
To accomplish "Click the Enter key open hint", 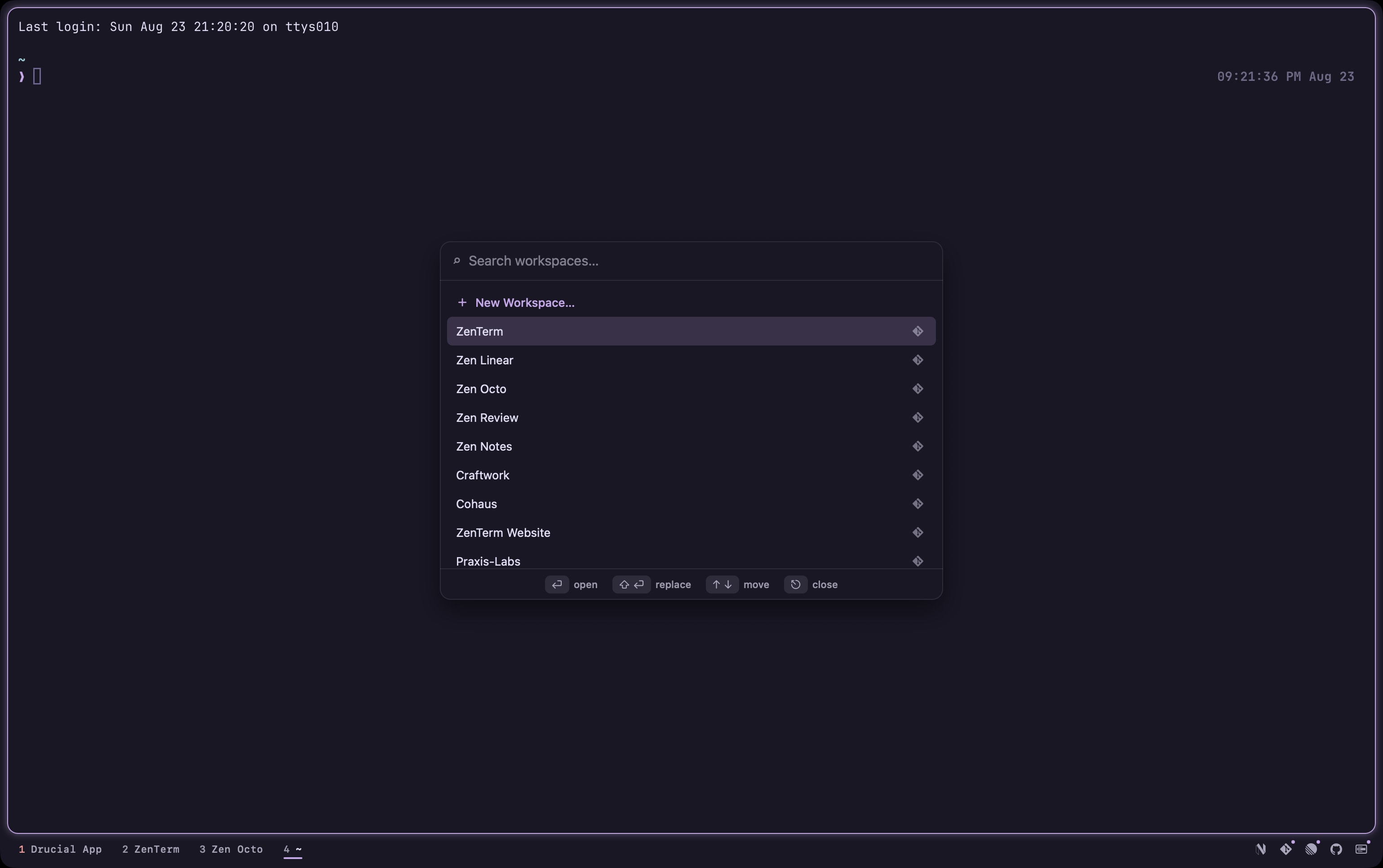I will point(571,585).
